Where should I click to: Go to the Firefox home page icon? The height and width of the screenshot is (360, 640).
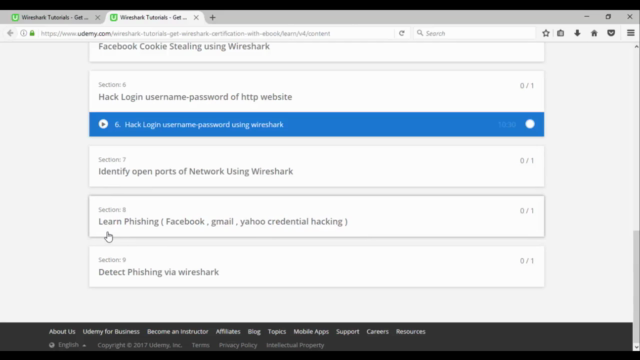point(594,33)
